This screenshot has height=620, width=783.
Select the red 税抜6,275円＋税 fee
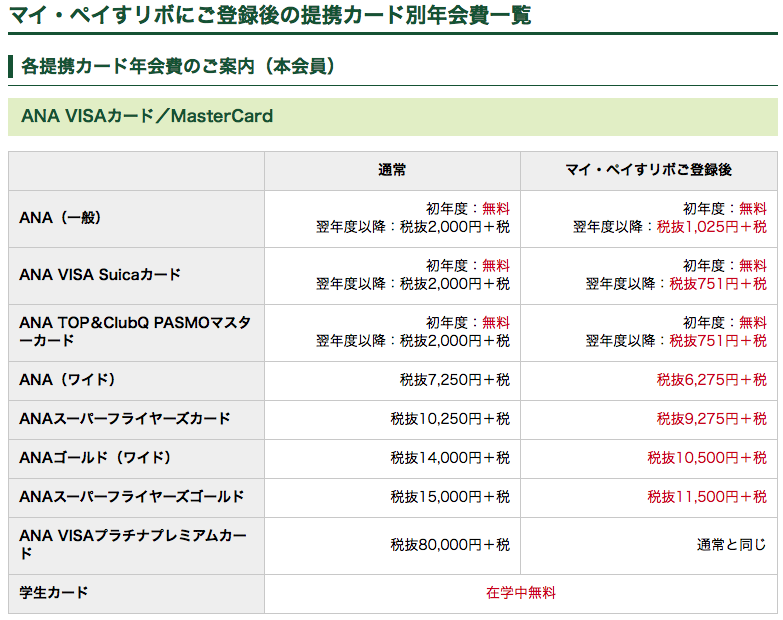coord(712,380)
